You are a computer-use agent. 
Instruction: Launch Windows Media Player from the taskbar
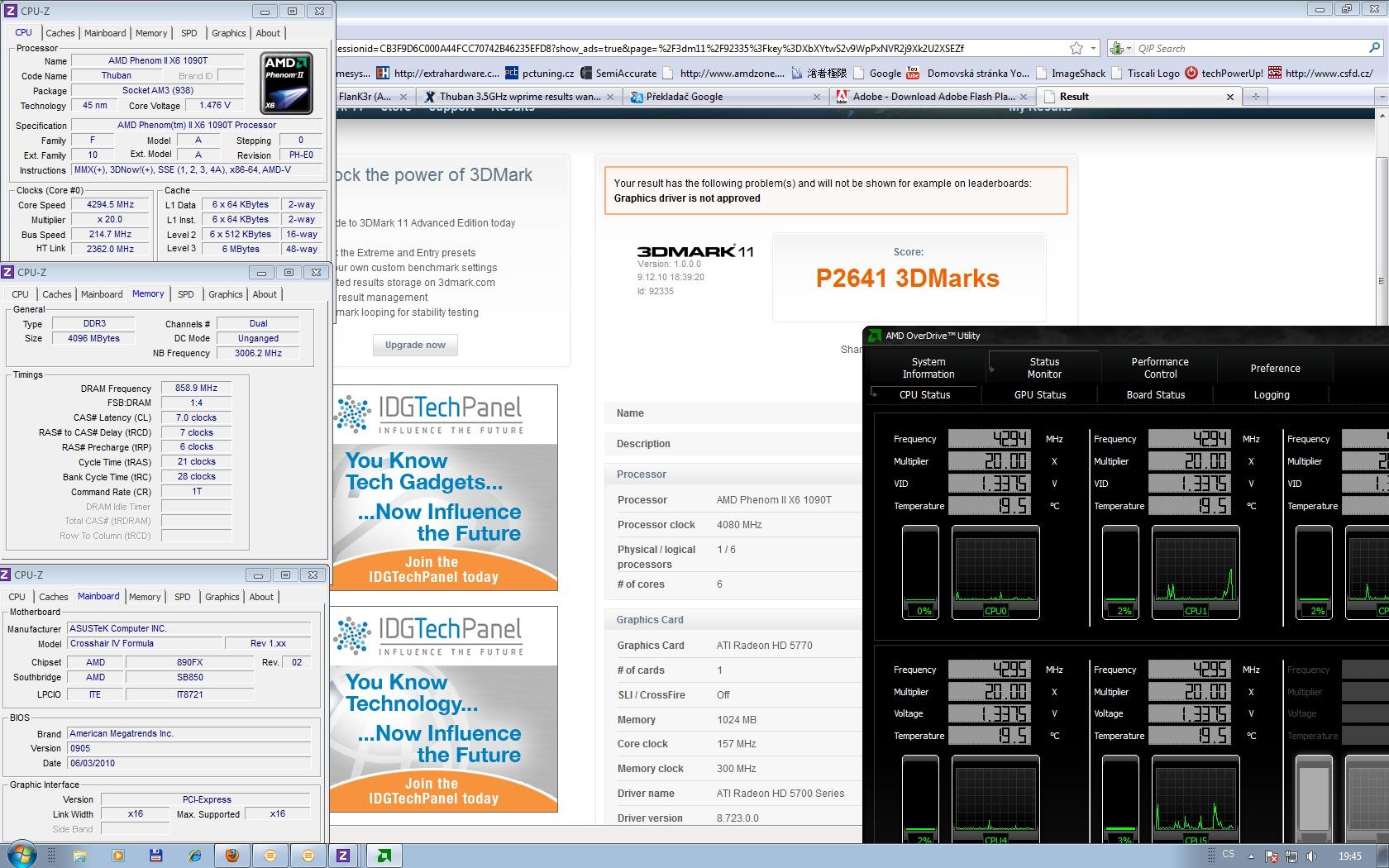[x=117, y=856]
